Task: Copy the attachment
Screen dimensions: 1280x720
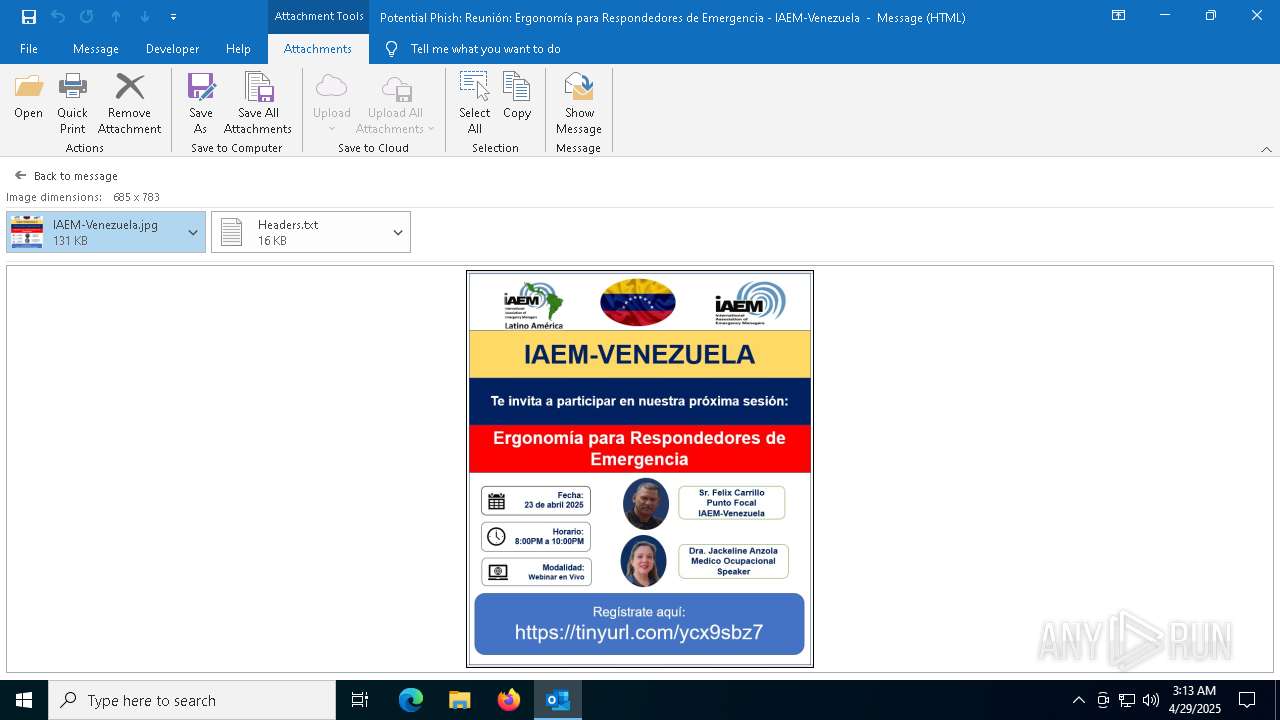Action: (x=517, y=98)
